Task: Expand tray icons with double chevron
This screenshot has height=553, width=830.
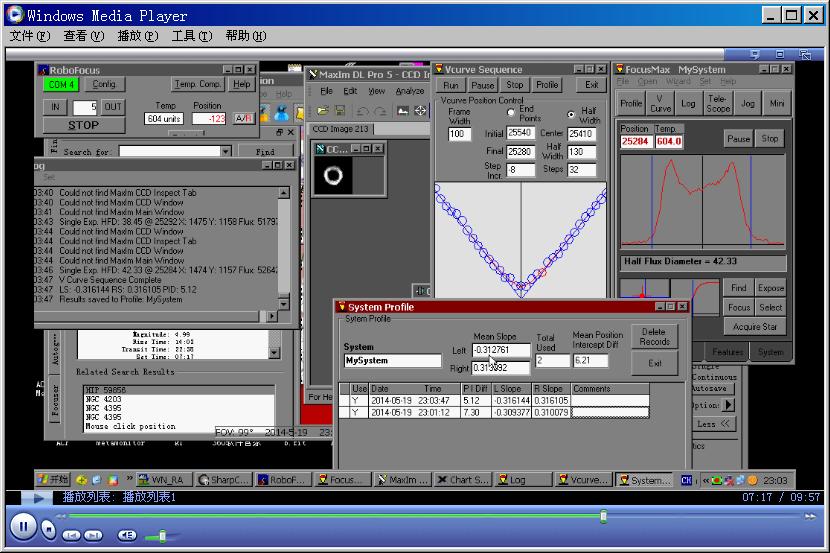Action: coord(705,480)
